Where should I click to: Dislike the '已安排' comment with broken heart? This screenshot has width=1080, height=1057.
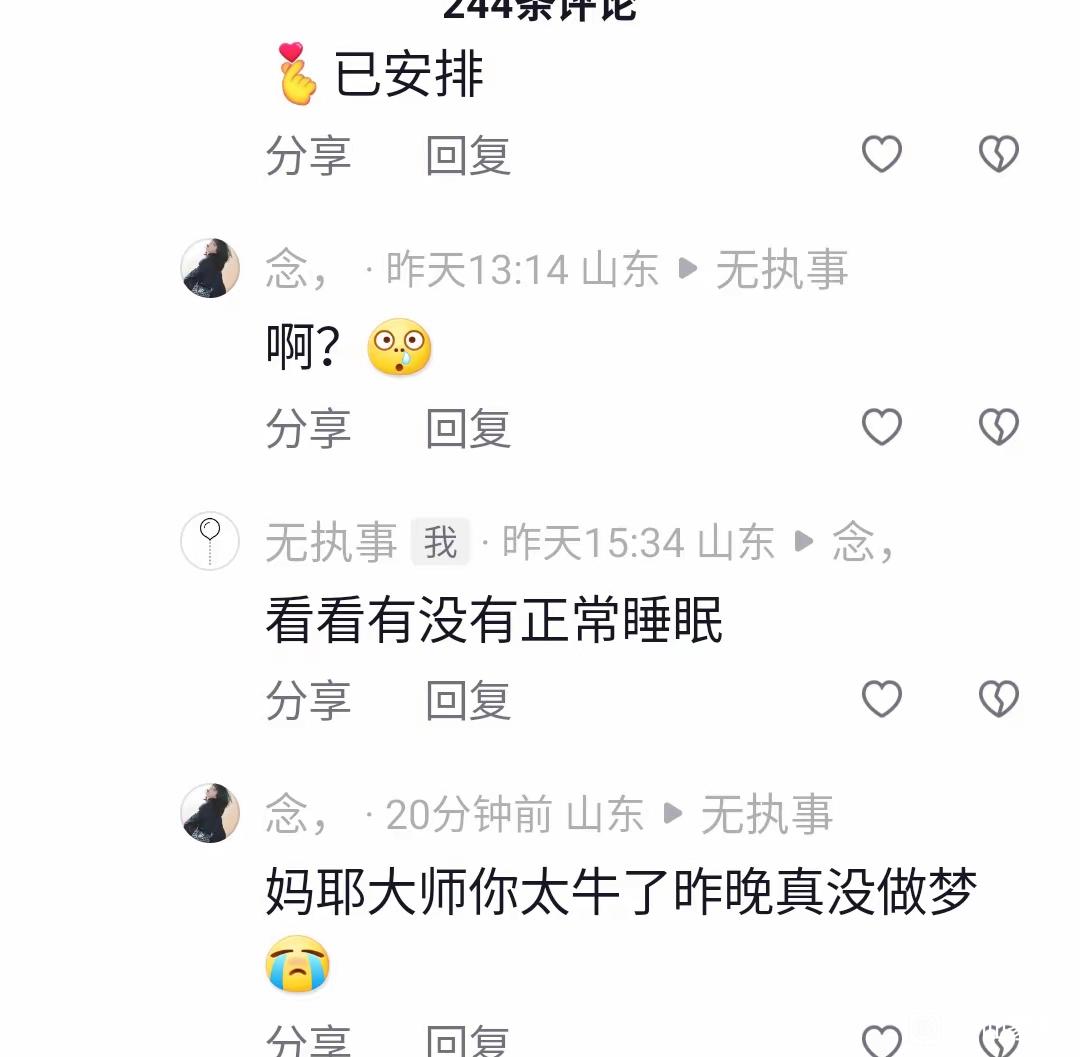(x=999, y=153)
